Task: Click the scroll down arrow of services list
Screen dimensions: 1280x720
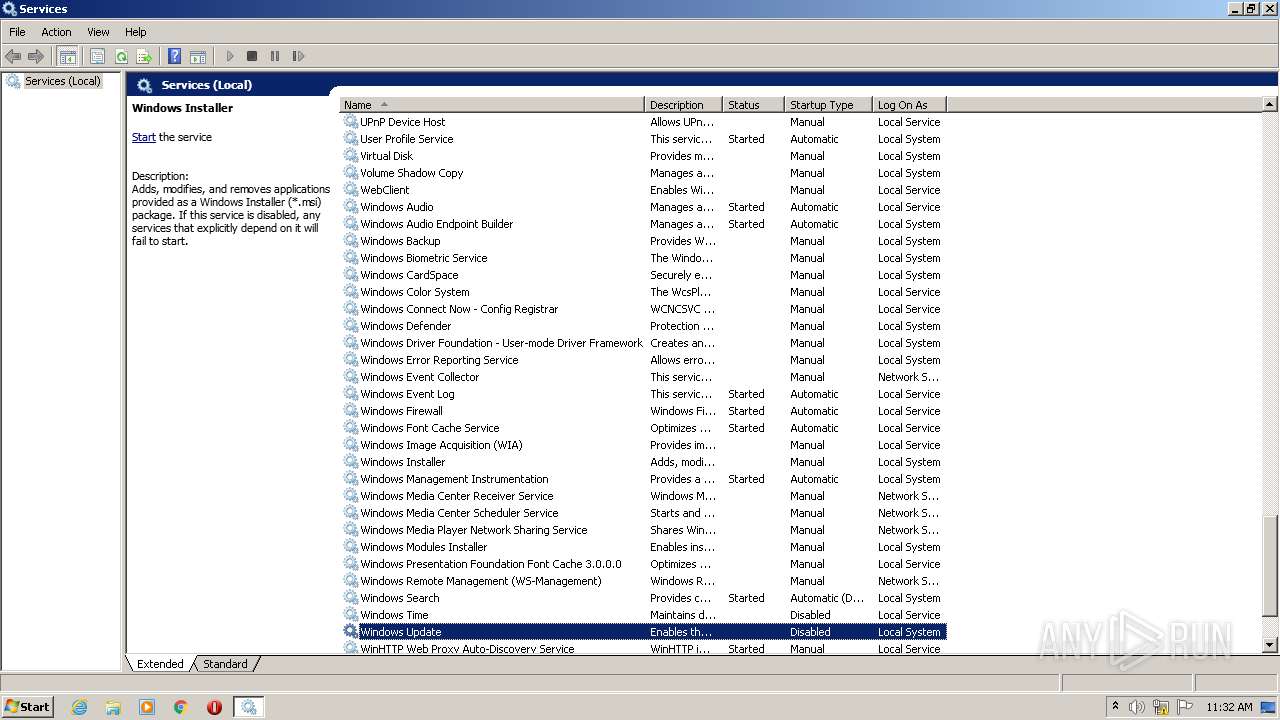Action: (1270, 646)
